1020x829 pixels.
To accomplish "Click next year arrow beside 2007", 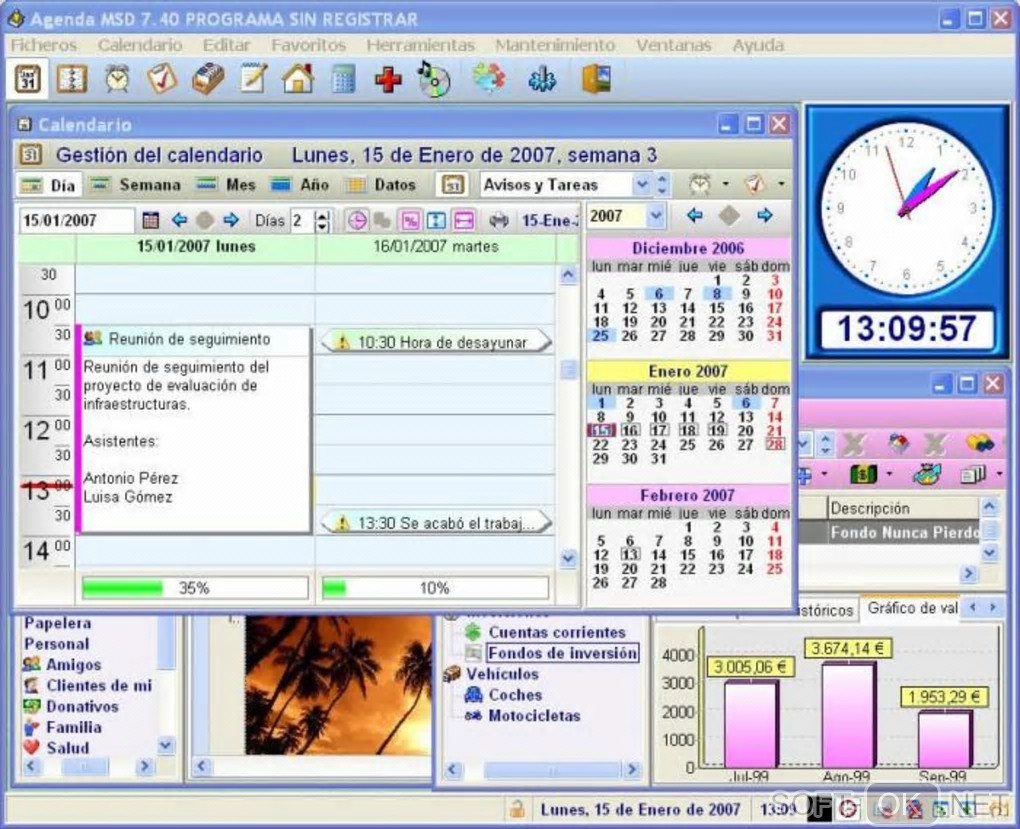I will coord(764,215).
